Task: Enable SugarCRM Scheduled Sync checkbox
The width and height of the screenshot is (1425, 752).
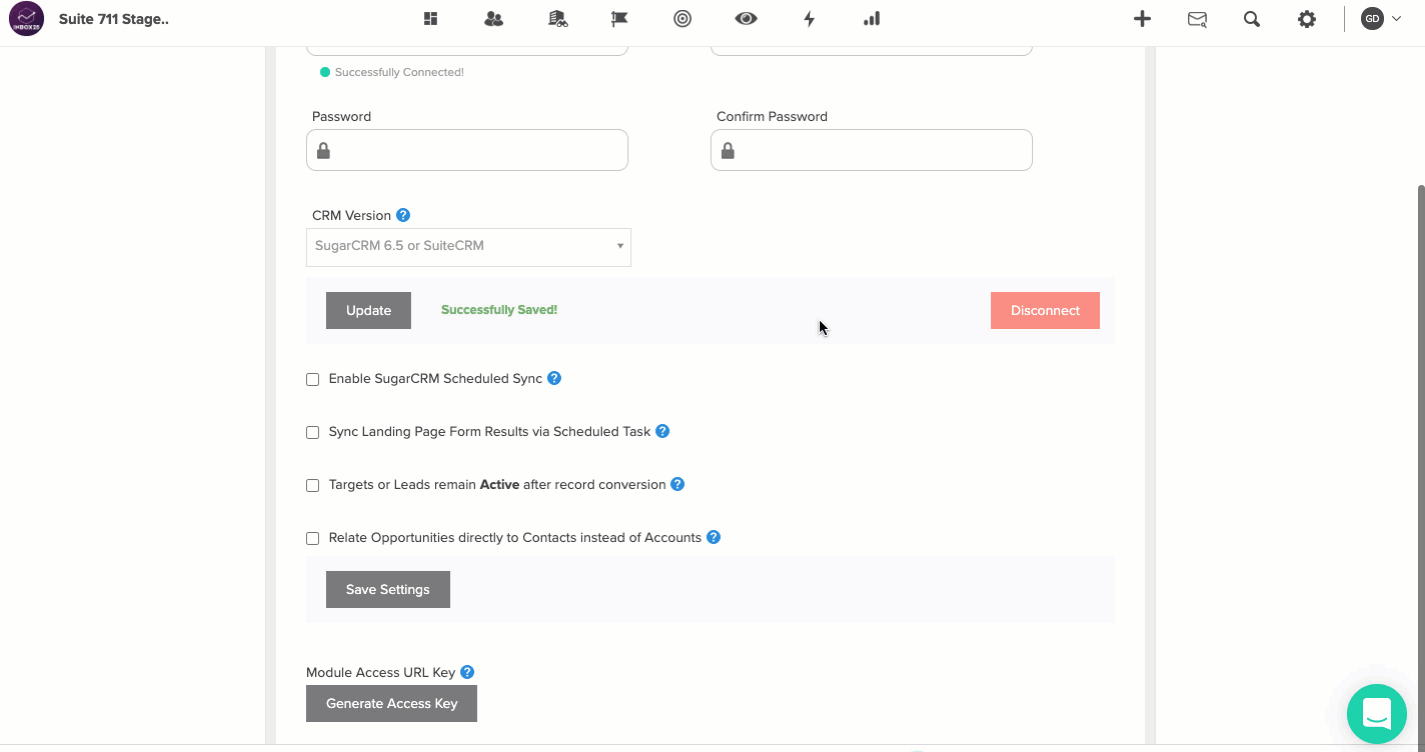Action: pyautogui.click(x=313, y=380)
